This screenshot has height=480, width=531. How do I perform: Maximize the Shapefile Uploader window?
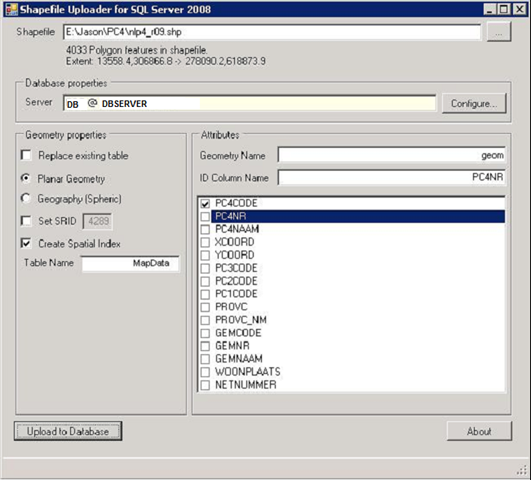(504, 9)
